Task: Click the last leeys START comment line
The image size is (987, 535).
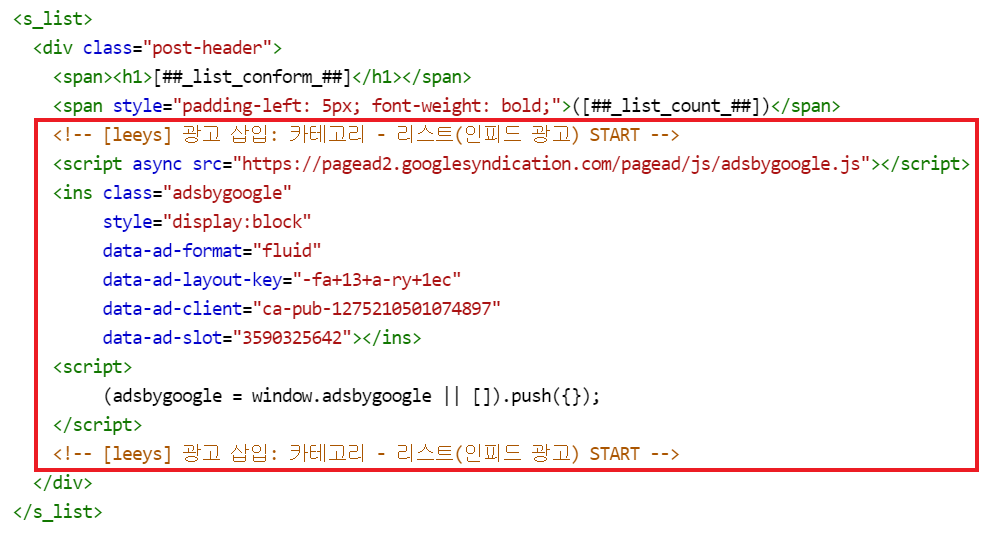Action: click(x=366, y=453)
